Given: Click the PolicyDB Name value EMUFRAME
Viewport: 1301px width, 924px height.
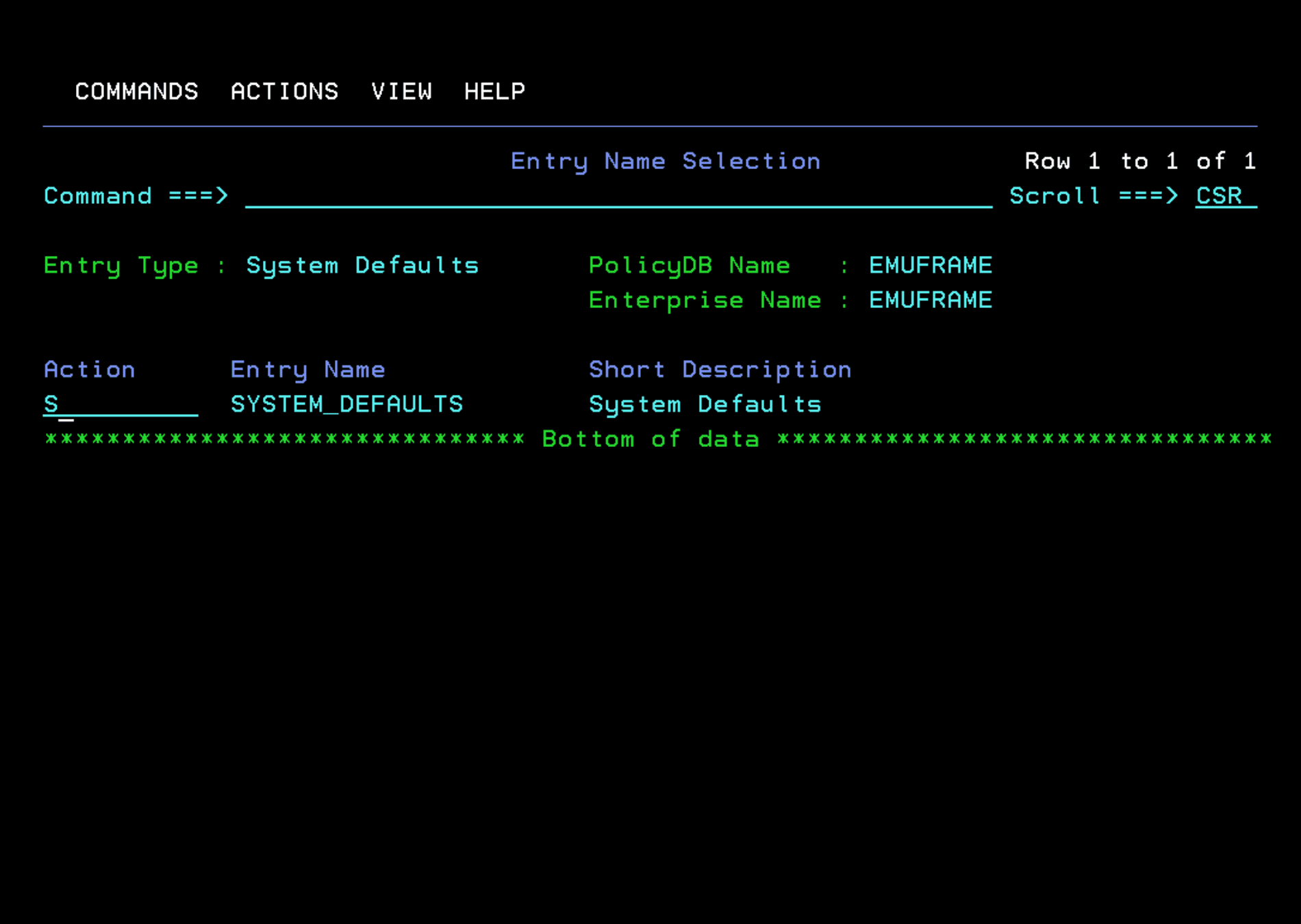Looking at the screenshot, I should coord(929,265).
